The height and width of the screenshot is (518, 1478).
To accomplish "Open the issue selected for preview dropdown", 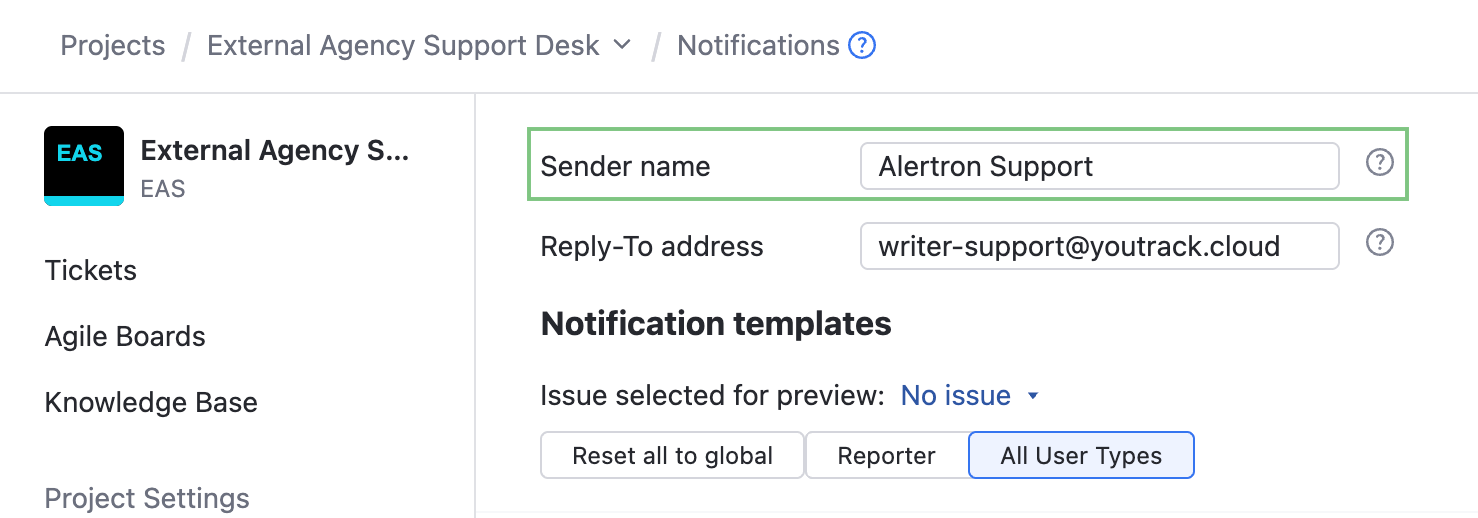I will pyautogui.click(x=956, y=396).
